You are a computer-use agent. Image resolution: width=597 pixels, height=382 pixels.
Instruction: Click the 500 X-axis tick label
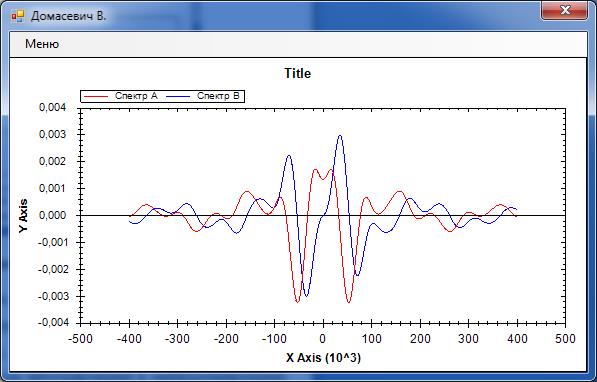pyautogui.click(x=565, y=339)
